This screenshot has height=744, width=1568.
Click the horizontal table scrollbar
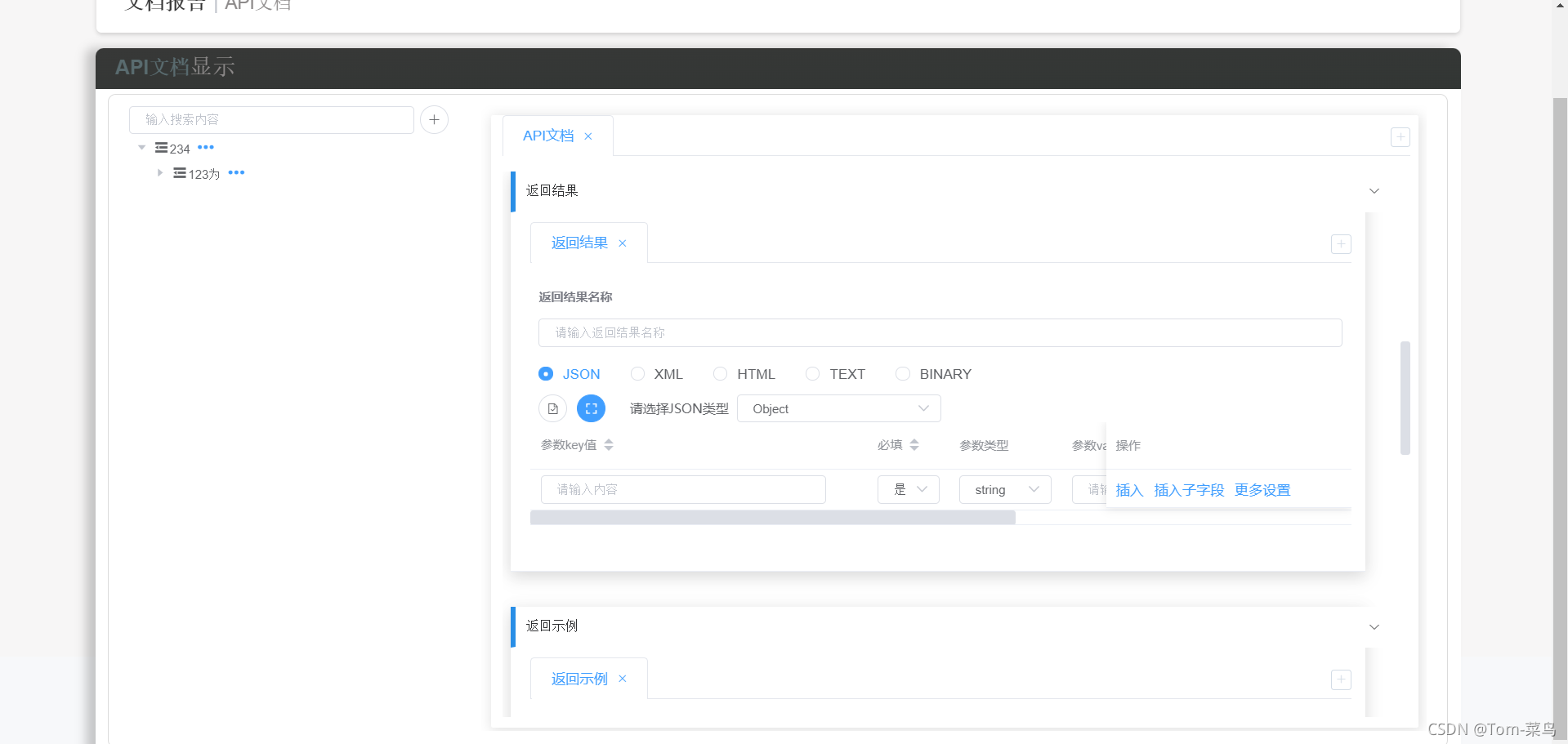click(x=773, y=518)
